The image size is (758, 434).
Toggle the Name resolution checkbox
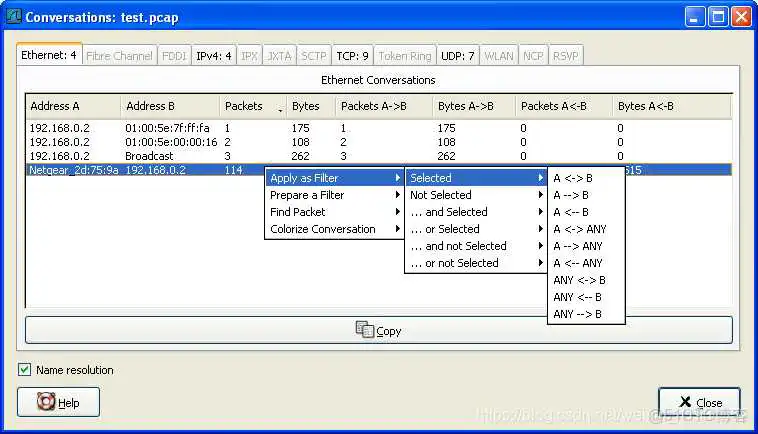[25, 370]
